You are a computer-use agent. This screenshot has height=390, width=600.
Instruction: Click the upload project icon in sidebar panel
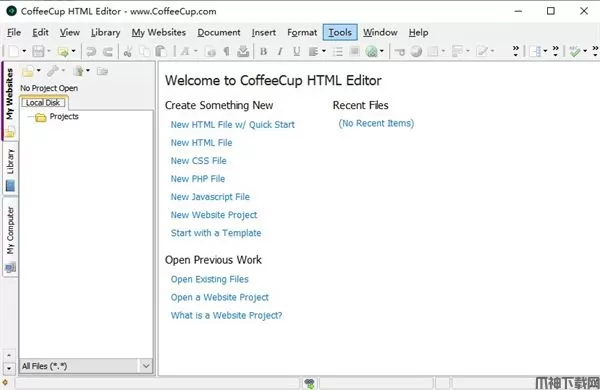pos(78,71)
